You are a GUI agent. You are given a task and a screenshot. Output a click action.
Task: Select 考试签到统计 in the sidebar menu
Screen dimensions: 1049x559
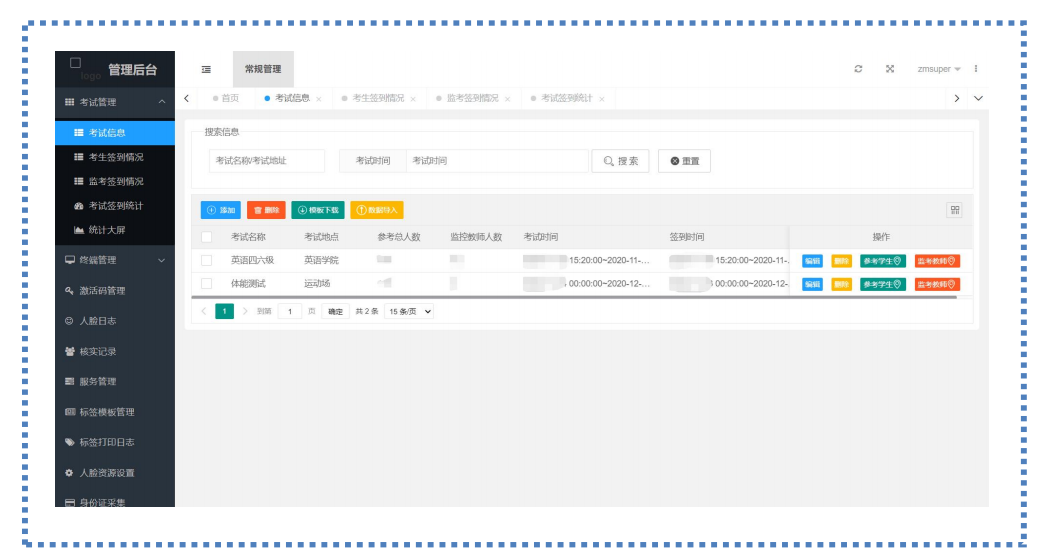click(x=115, y=206)
